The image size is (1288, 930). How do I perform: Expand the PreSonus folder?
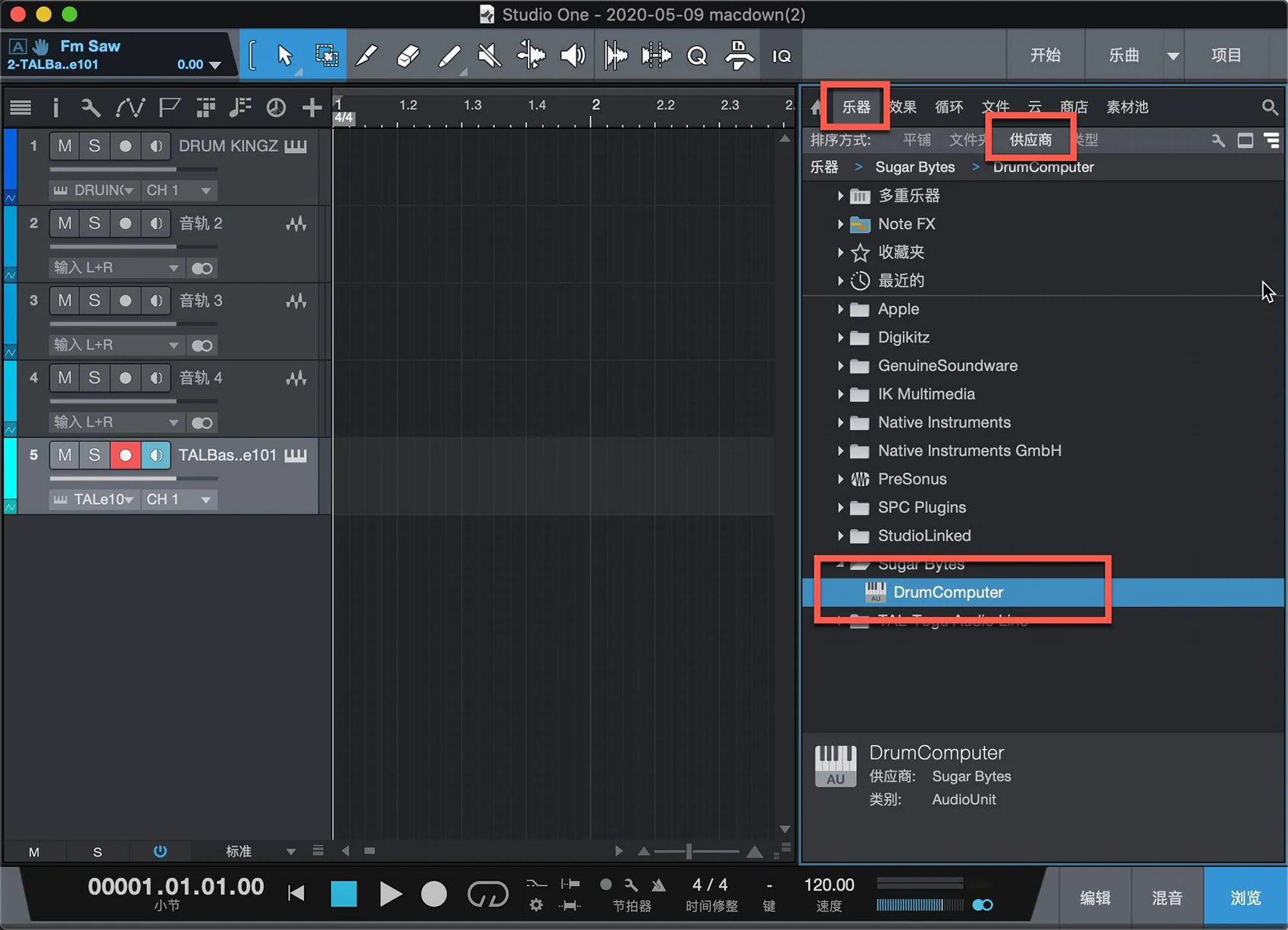point(840,479)
